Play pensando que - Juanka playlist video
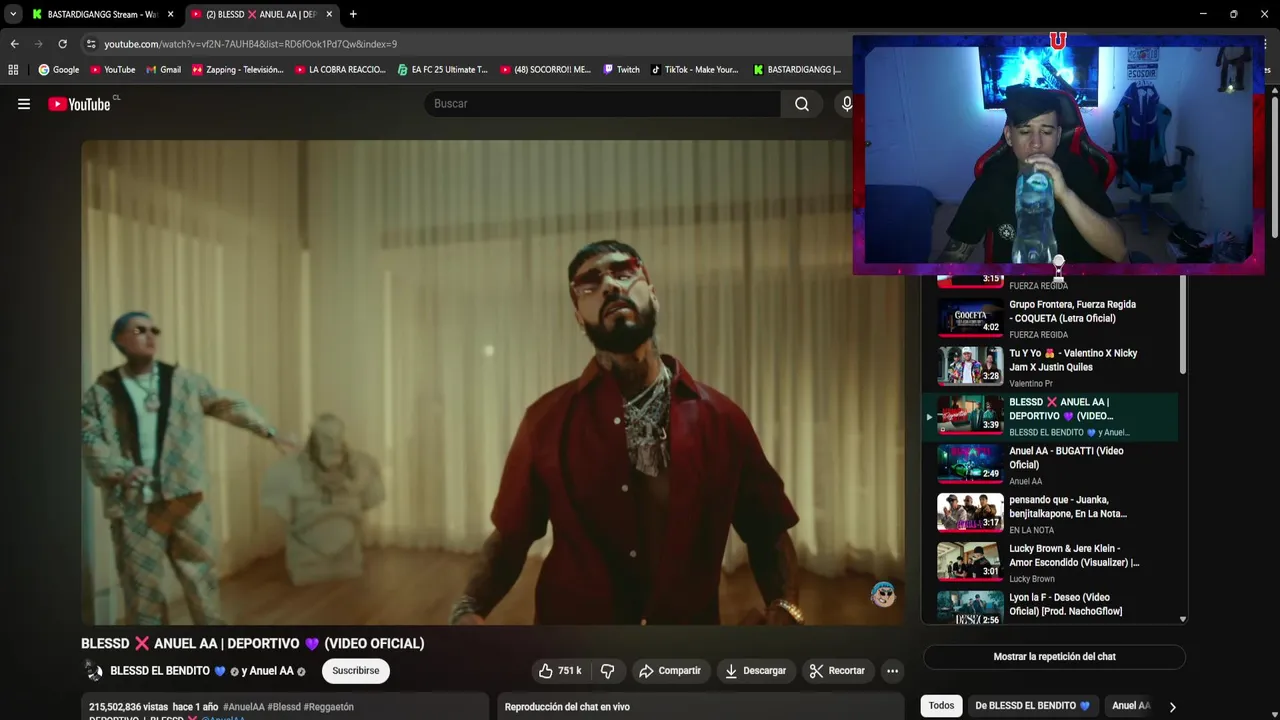1280x720 pixels. tap(1050, 514)
